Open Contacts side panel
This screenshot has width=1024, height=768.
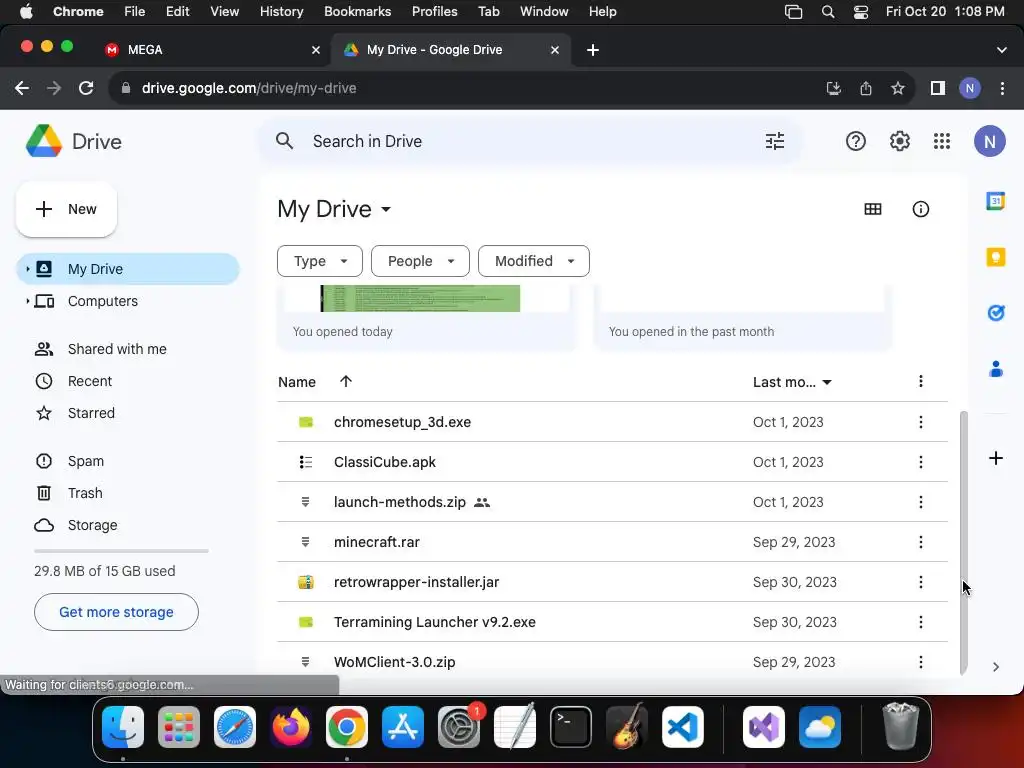[x=995, y=369]
